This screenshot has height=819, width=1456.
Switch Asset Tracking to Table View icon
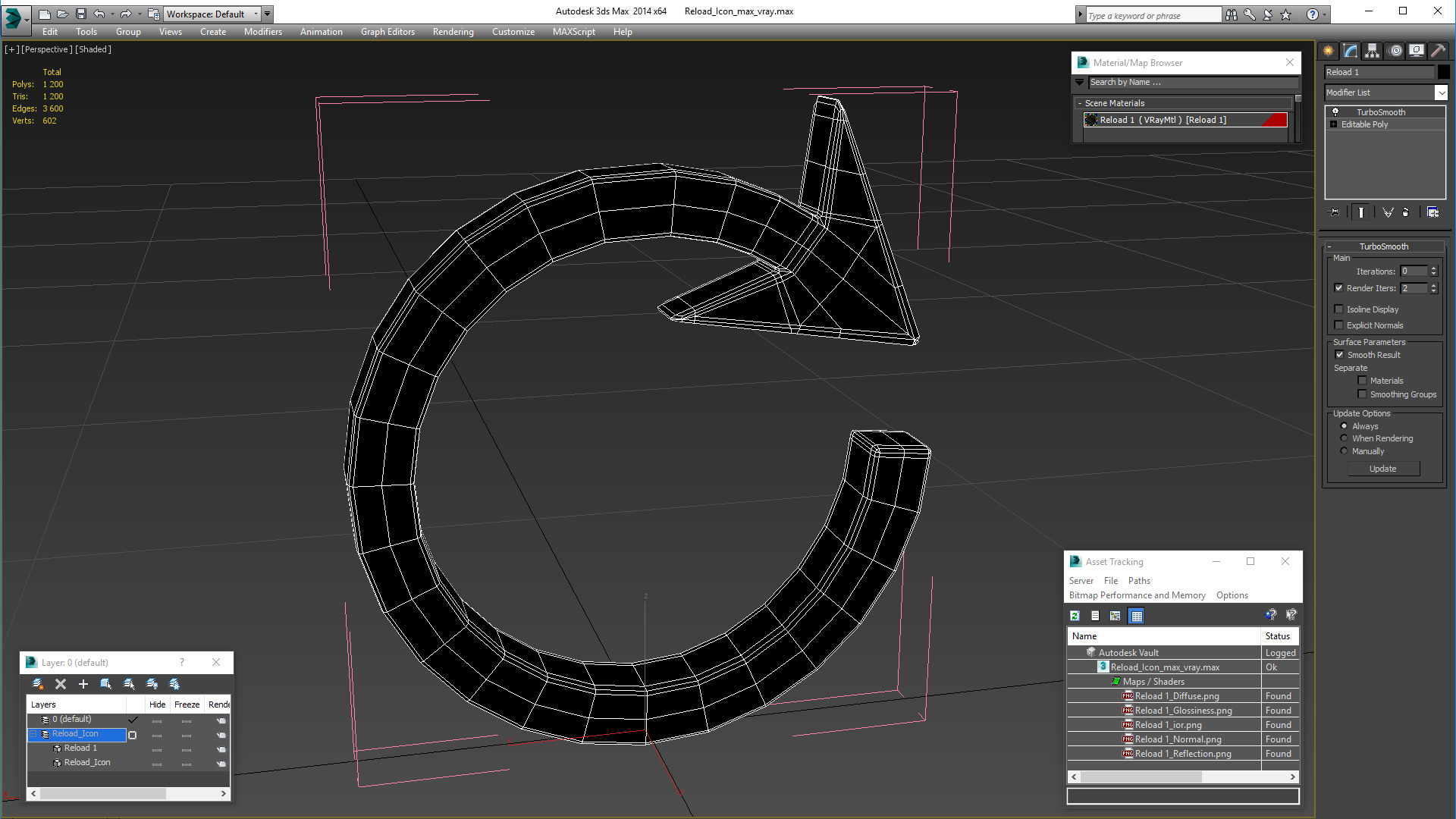[1136, 616]
